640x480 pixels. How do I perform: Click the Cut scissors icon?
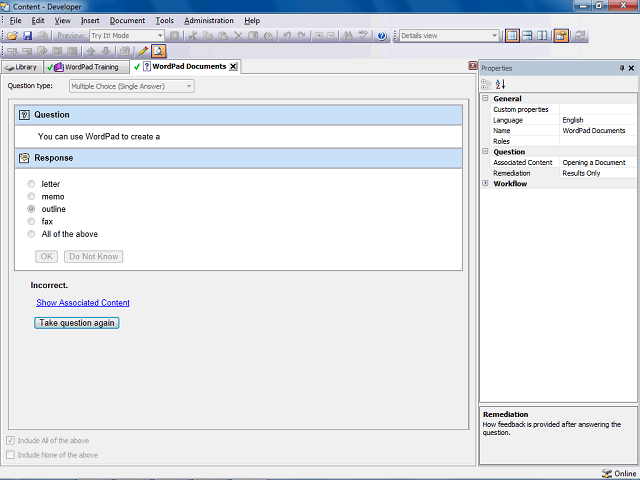click(x=193, y=36)
